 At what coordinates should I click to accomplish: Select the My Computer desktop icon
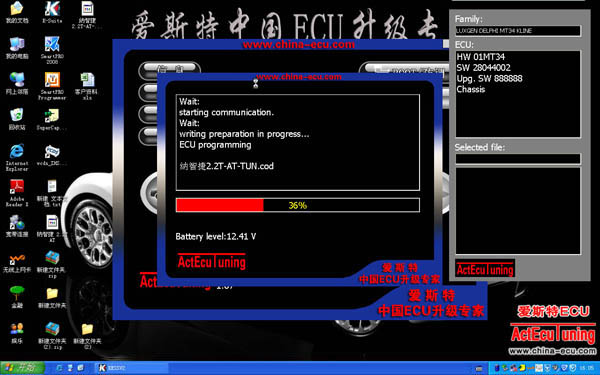(x=17, y=48)
